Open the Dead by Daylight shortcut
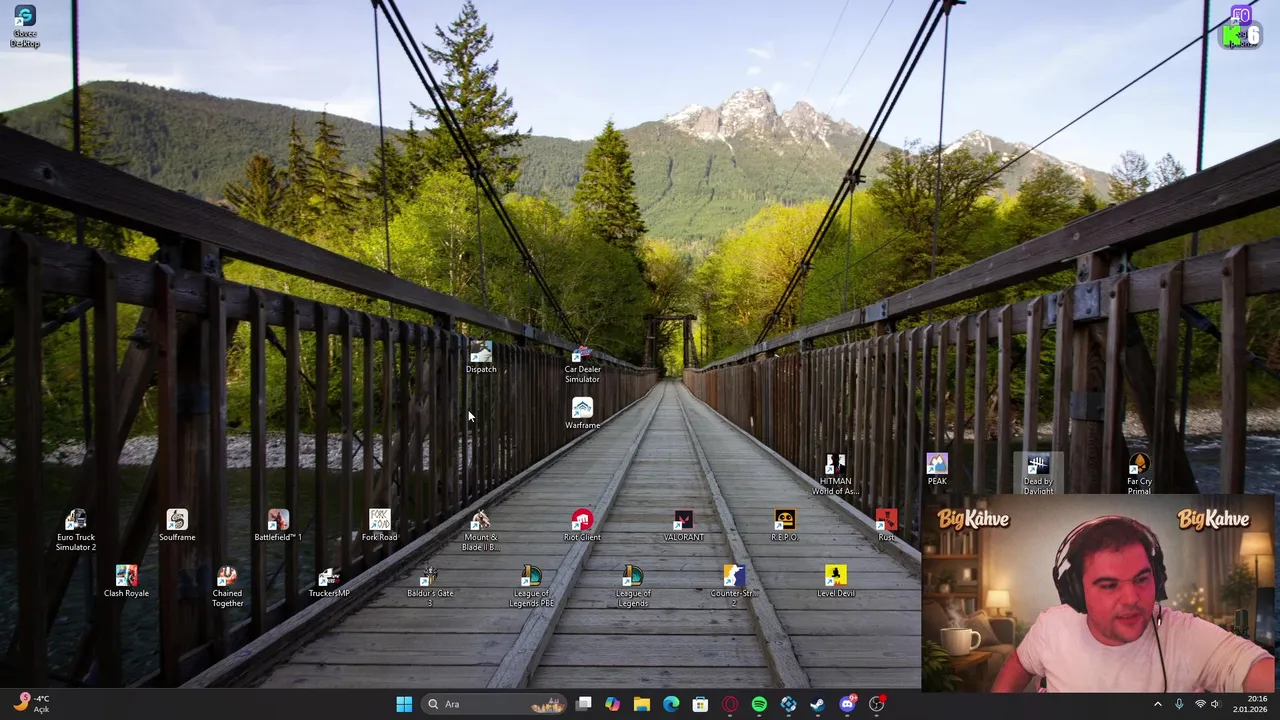The width and height of the screenshot is (1280, 720). (x=1038, y=475)
